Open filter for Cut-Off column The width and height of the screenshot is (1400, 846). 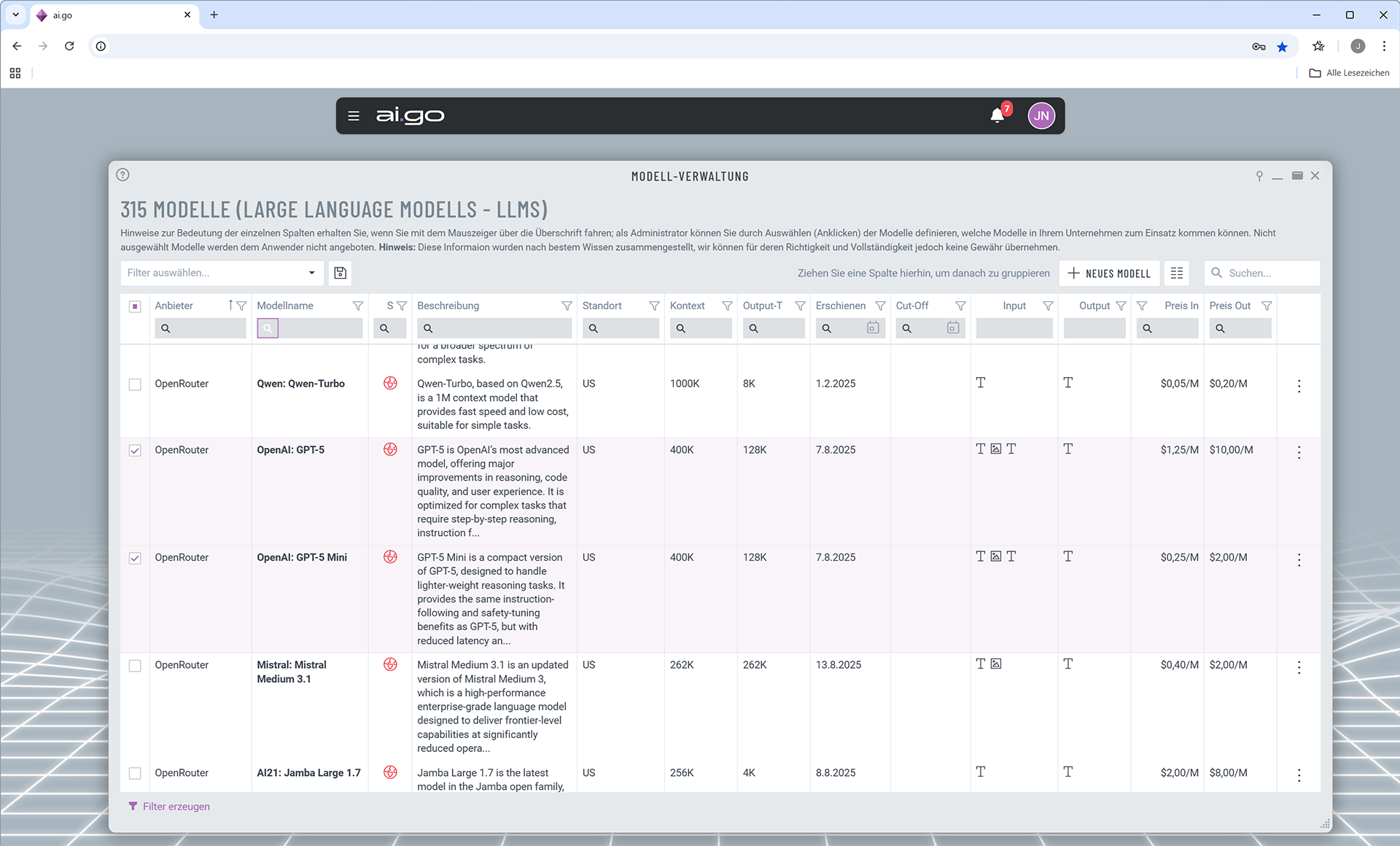click(960, 306)
